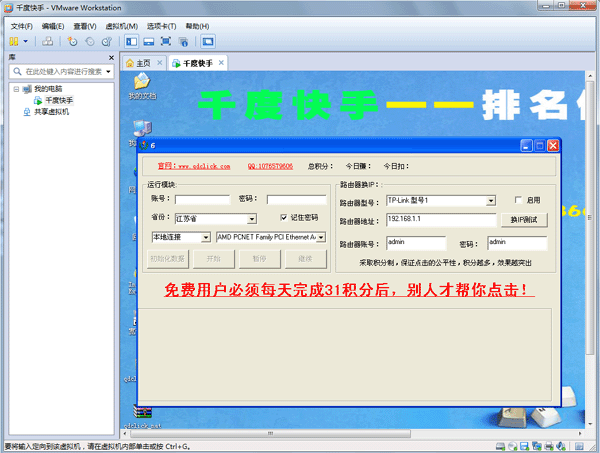Click the 路由器地址 field with 192.168.1.1
The height and width of the screenshot is (453, 600).
tap(441, 220)
